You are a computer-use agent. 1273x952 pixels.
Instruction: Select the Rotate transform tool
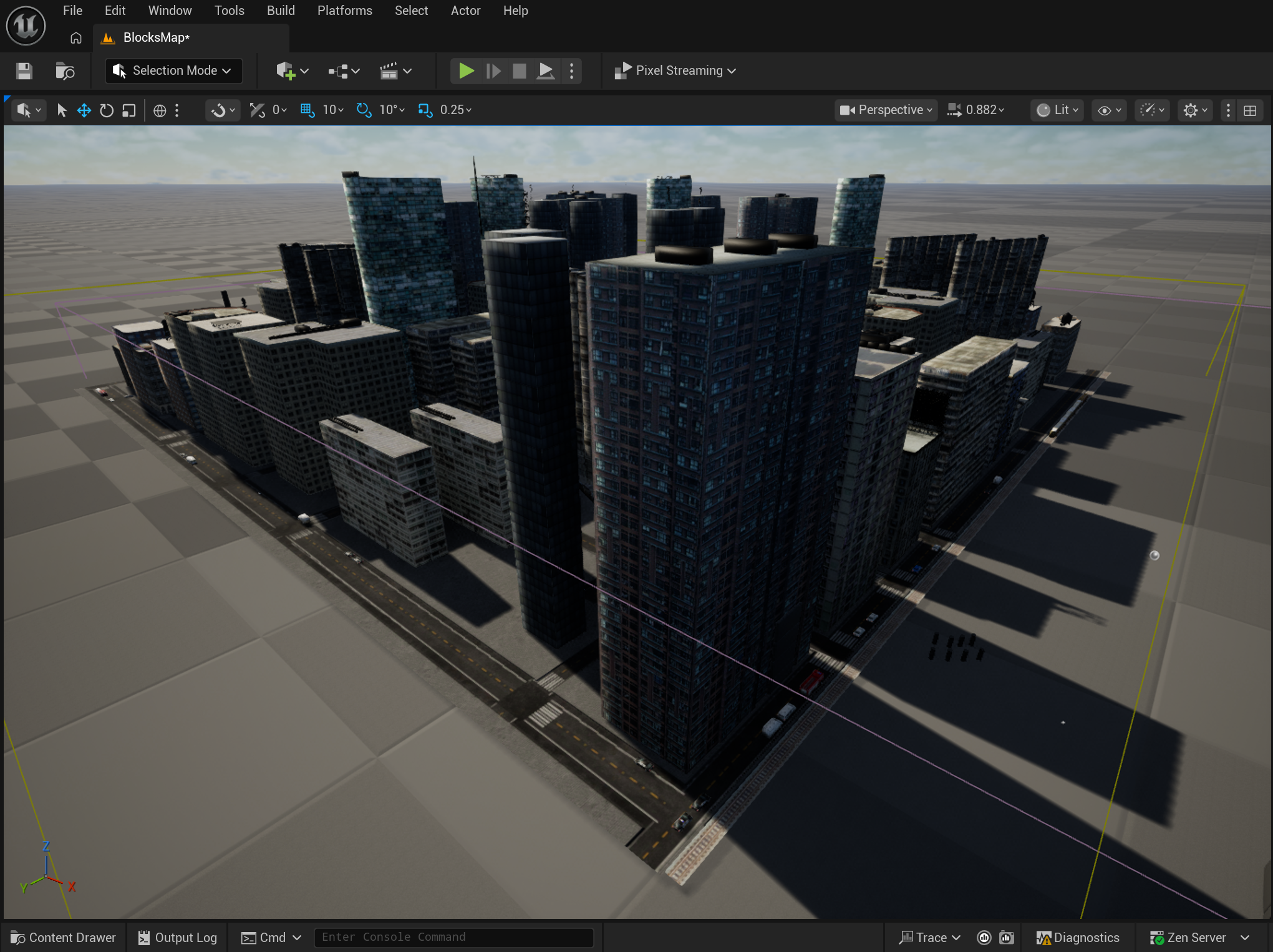click(107, 110)
